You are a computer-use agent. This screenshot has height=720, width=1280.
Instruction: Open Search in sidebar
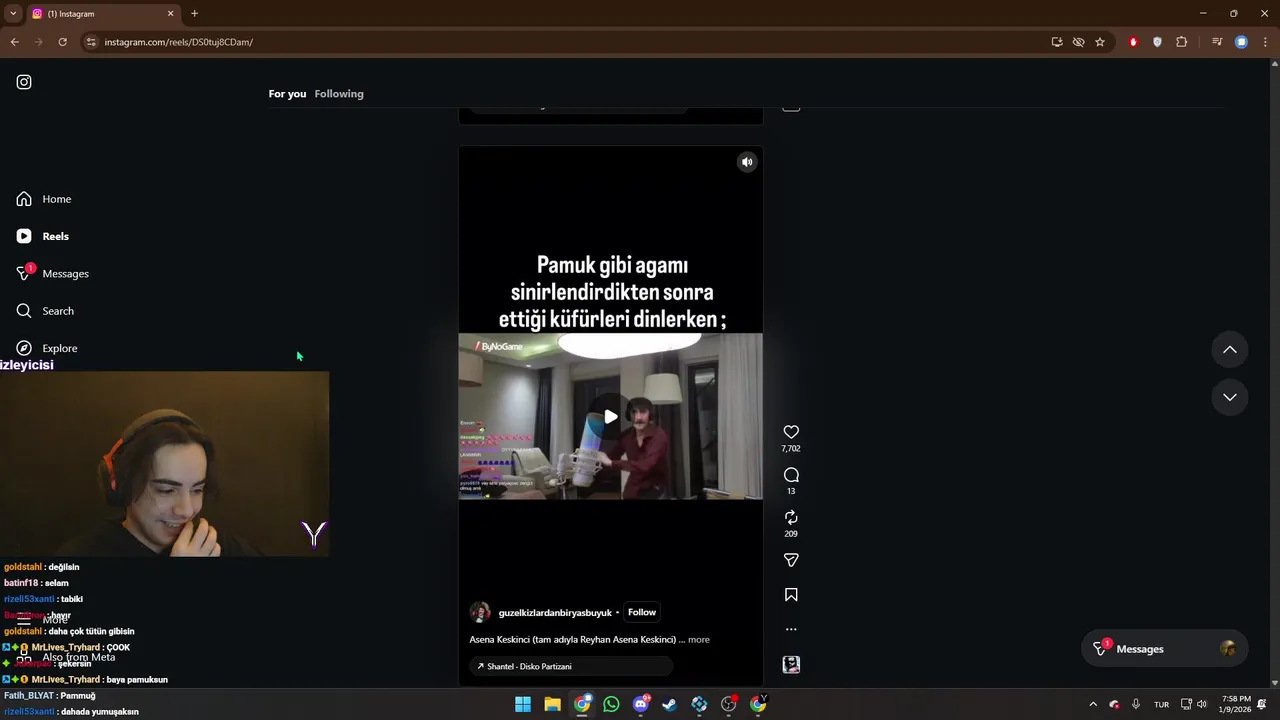click(x=45, y=311)
